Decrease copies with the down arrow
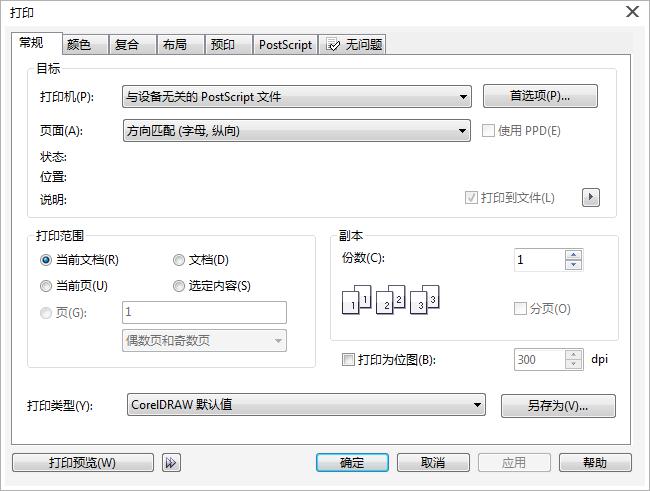The width and height of the screenshot is (650, 491). point(574,265)
